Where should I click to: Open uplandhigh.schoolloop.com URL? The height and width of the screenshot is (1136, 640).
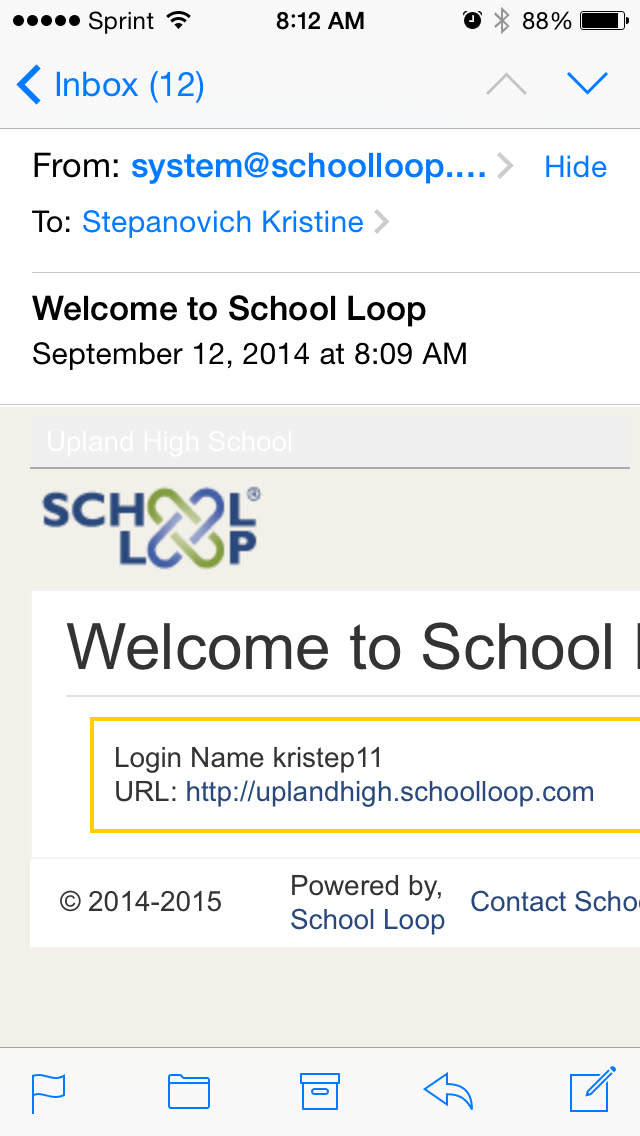[x=390, y=792]
